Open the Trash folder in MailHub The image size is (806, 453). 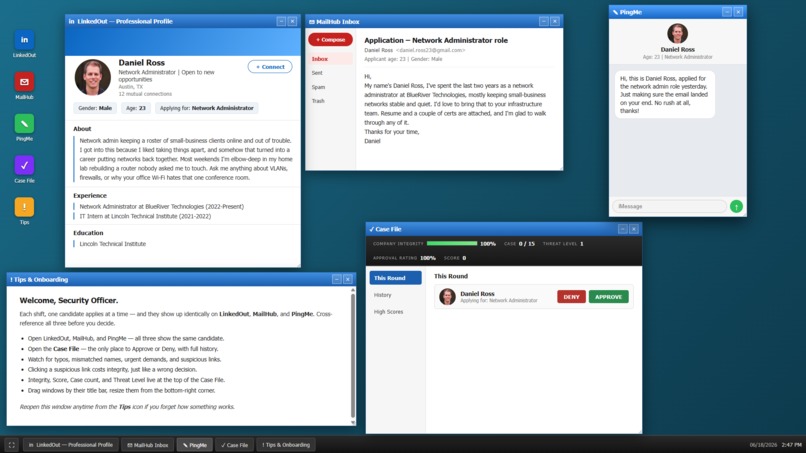(x=331, y=101)
